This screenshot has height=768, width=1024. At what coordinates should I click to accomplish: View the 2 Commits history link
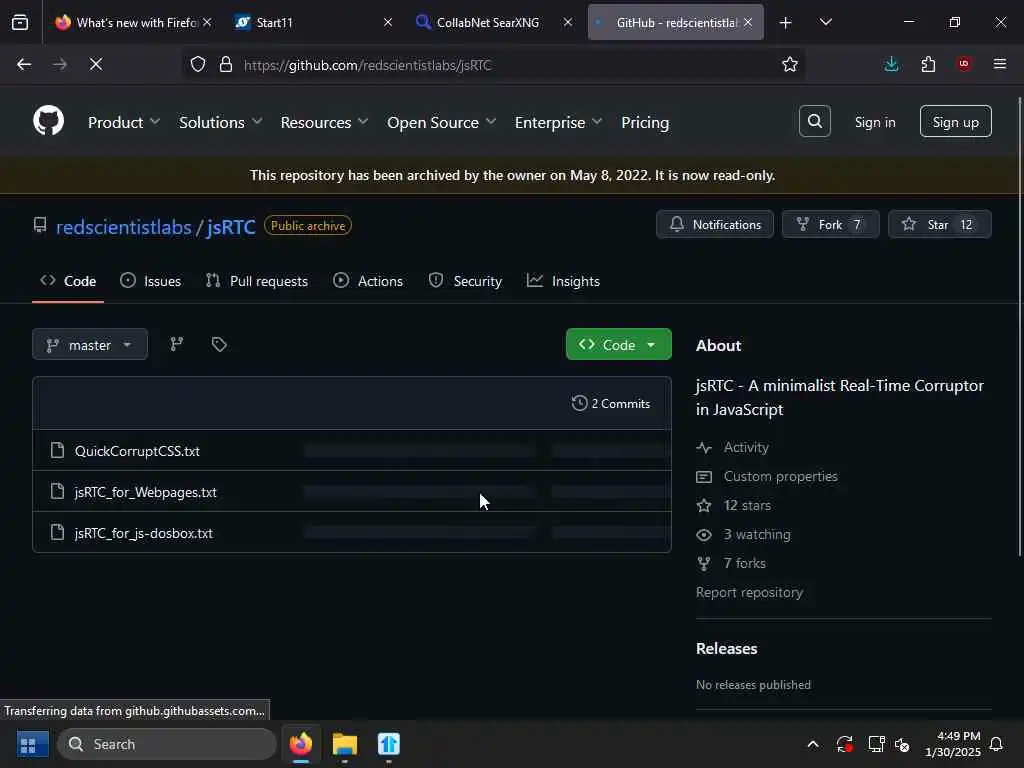(611, 403)
